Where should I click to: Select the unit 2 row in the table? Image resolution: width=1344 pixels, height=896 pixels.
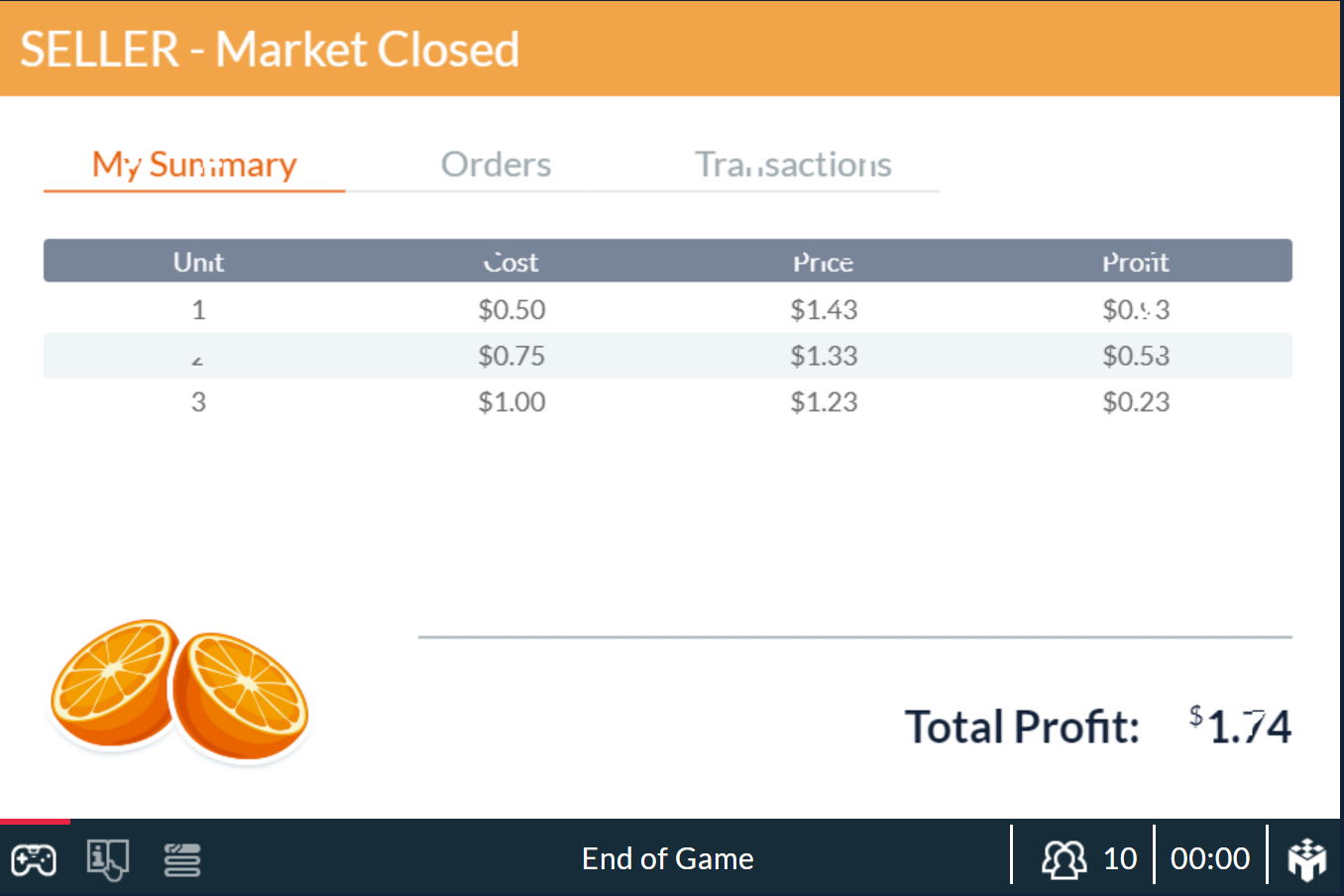[x=668, y=355]
